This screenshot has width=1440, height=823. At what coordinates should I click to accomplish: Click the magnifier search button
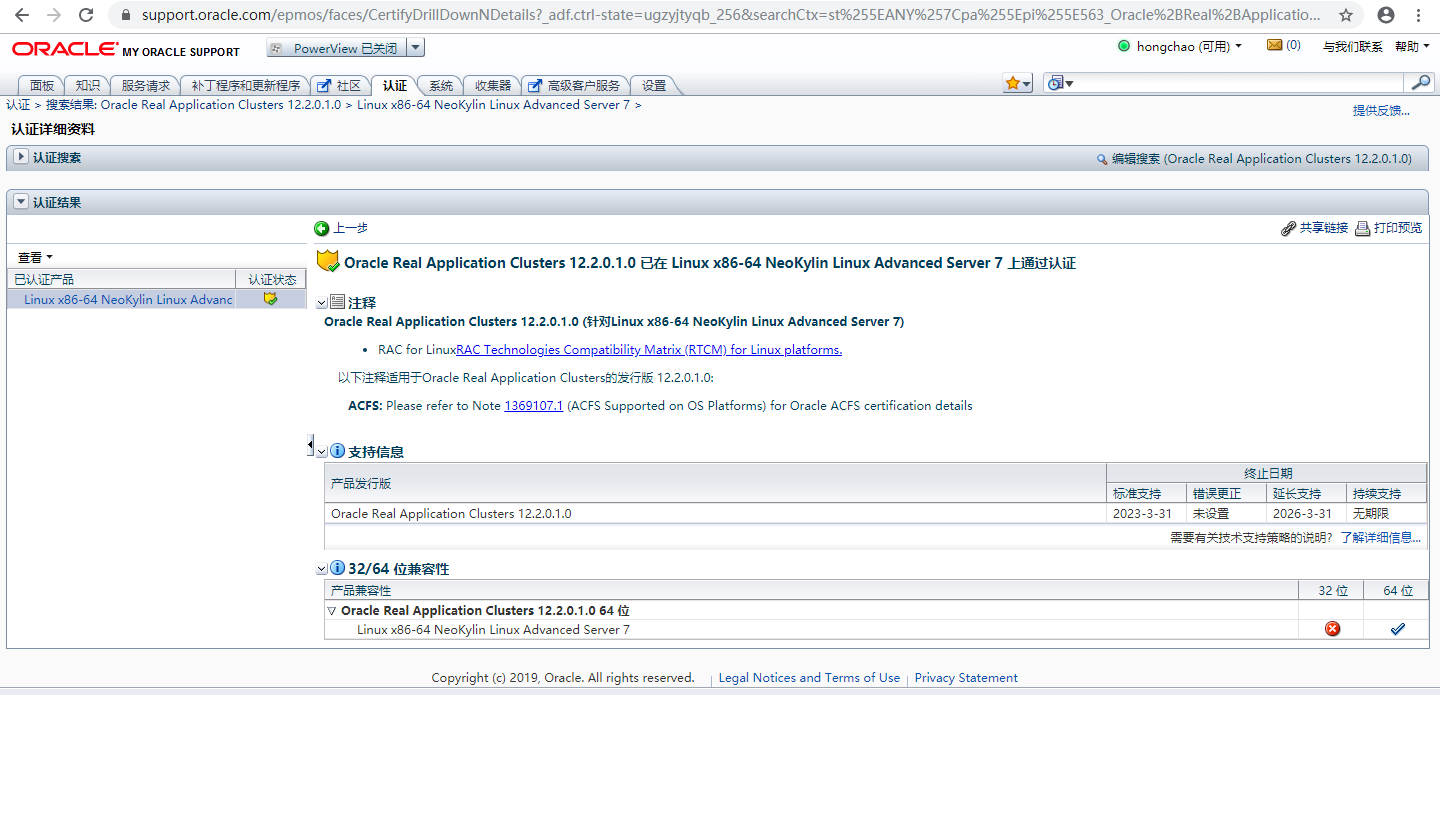coord(1419,83)
